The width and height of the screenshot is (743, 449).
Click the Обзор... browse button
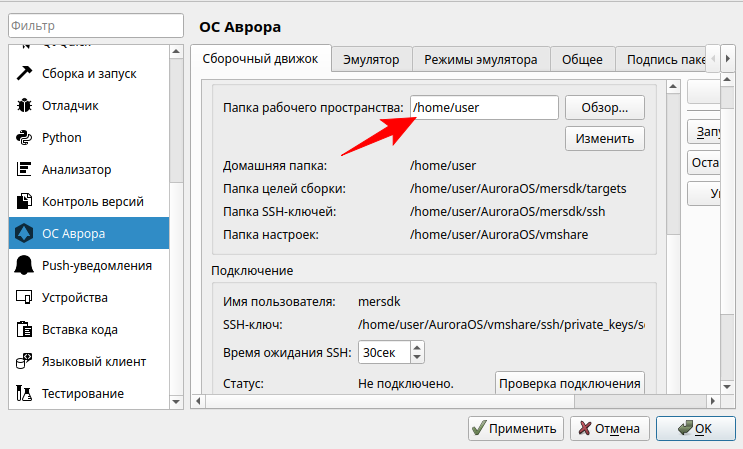(605, 108)
